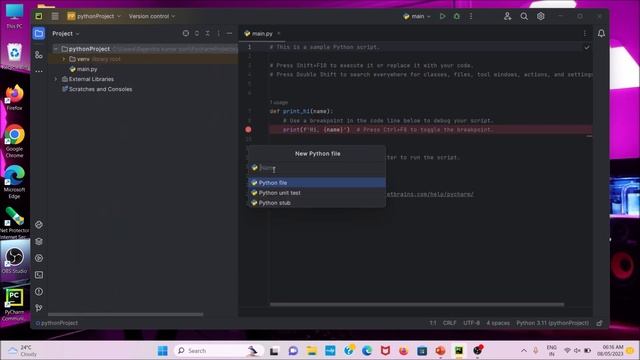Collapse all items in Project panel
Screen dimensions: 640x360
[208, 33]
